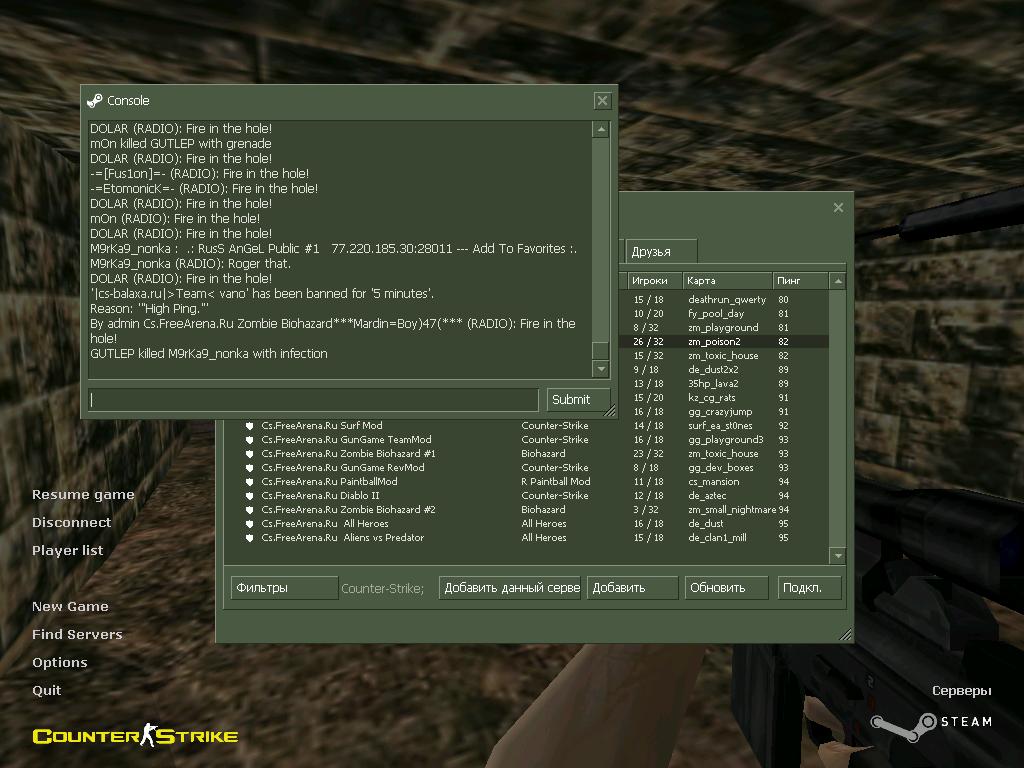
Task: Select the de_dust2x2 map row
Action: (724, 370)
